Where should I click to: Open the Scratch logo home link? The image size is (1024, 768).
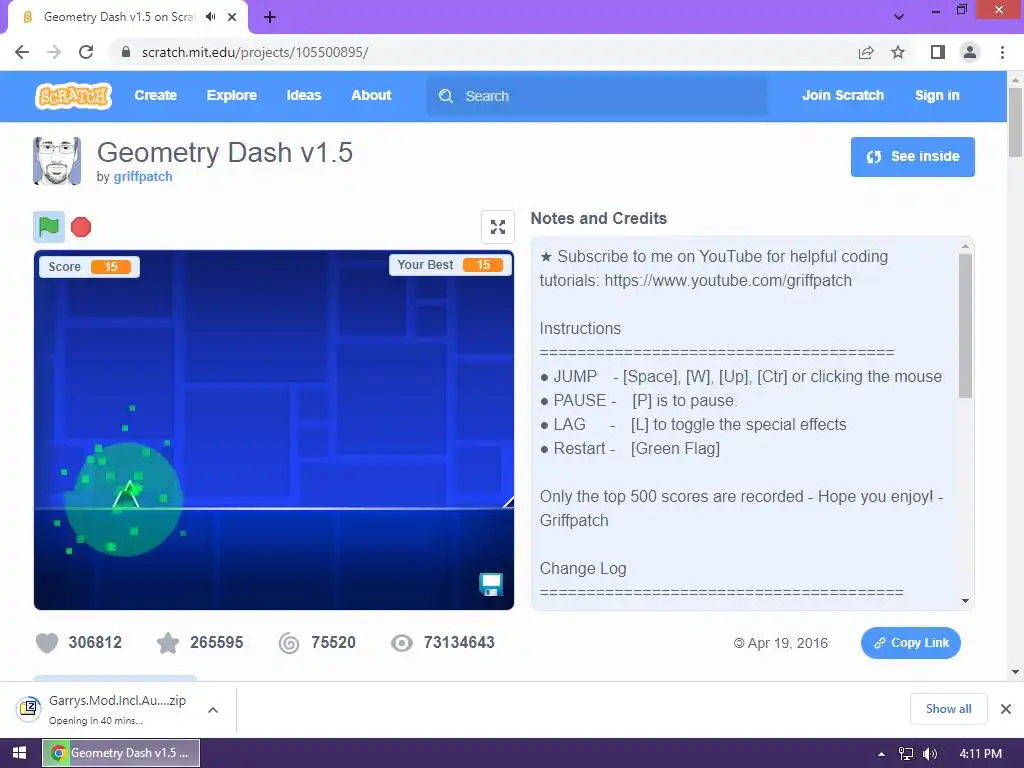pos(73,96)
